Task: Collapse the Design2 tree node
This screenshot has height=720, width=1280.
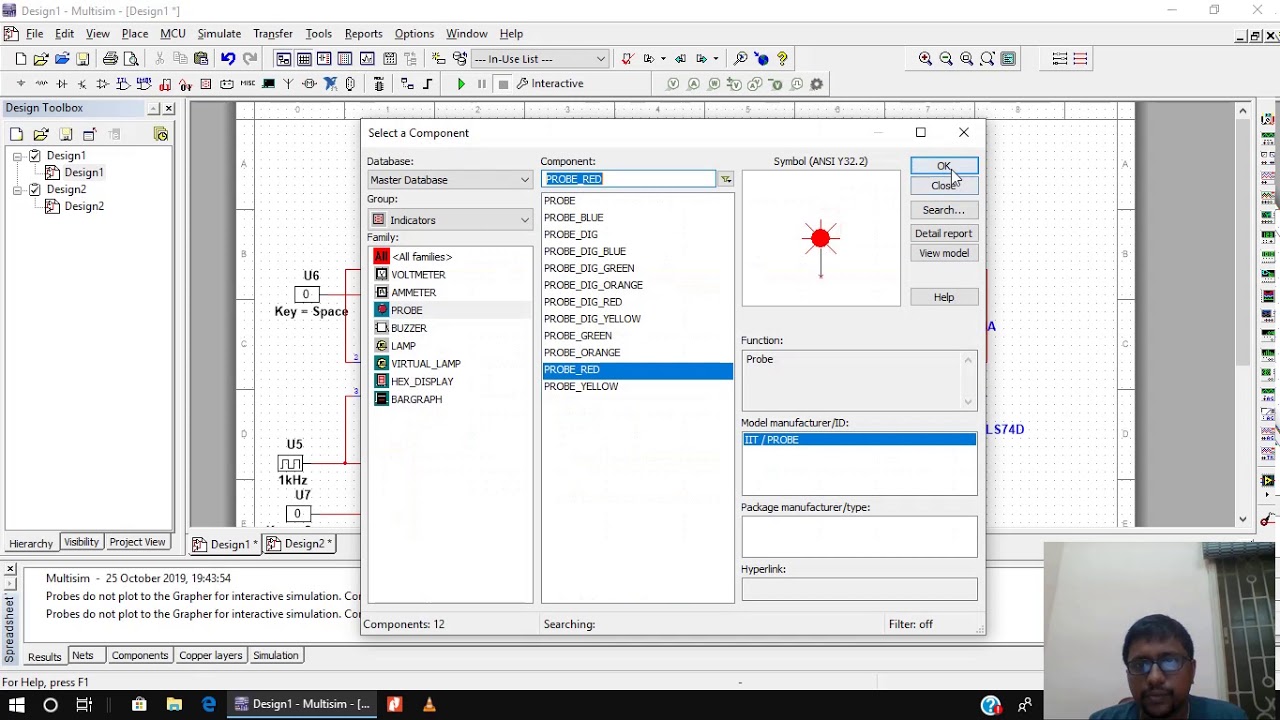Action: [x=17, y=189]
